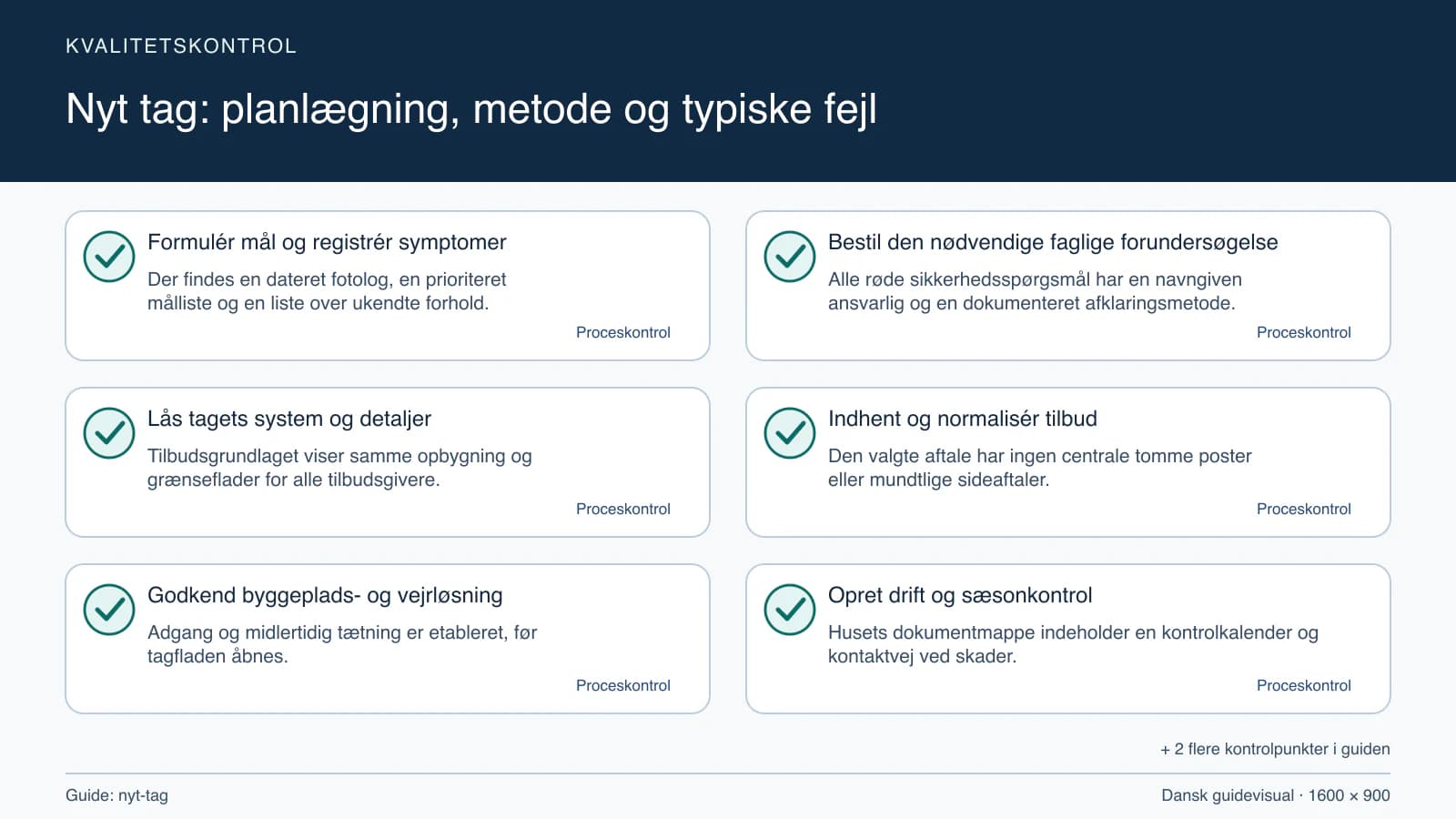The image size is (1456, 819).
Task: Click checkmark icon beside Formulér mål og registrér symptomer
Action: [x=109, y=257]
